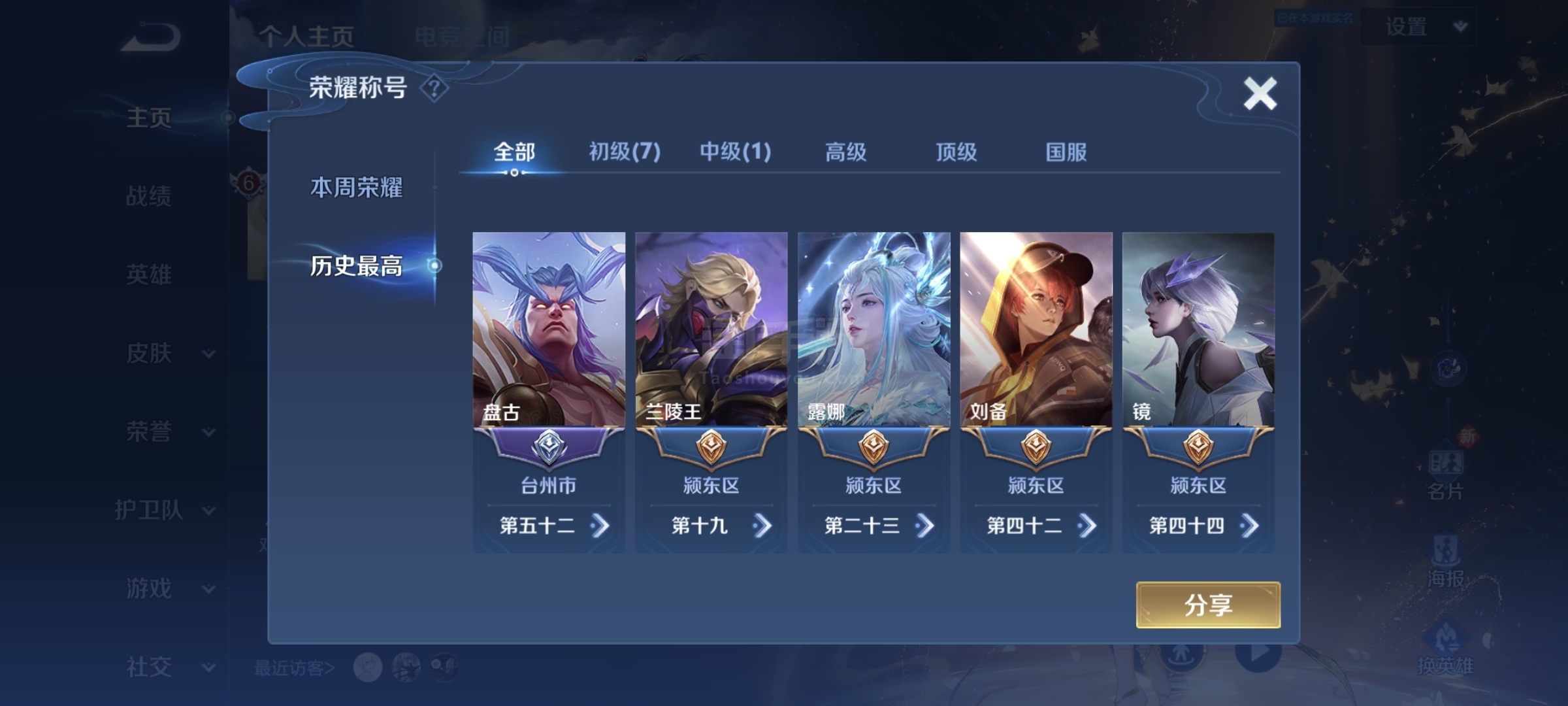
Task: Open the arrow next to 第四十四 ranking
Action: tap(1249, 526)
